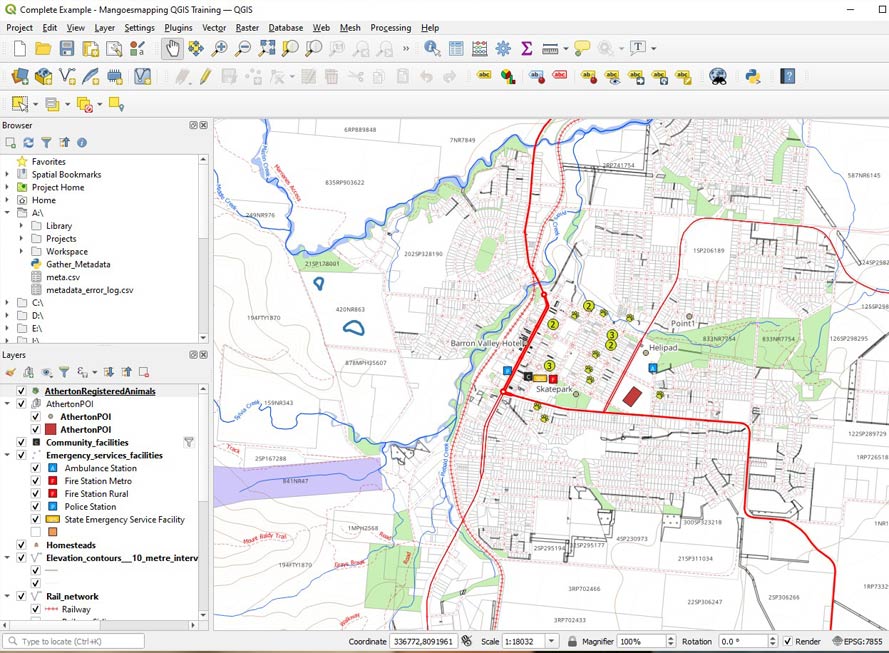Click the Zoom In magnifier tool
This screenshot has width=889, height=653.
coord(219,49)
